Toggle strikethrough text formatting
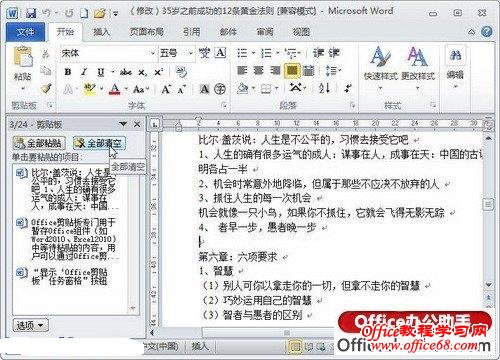The height and width of the screenshot is (360, 500). pyautogui.click(x=125, y=72)
